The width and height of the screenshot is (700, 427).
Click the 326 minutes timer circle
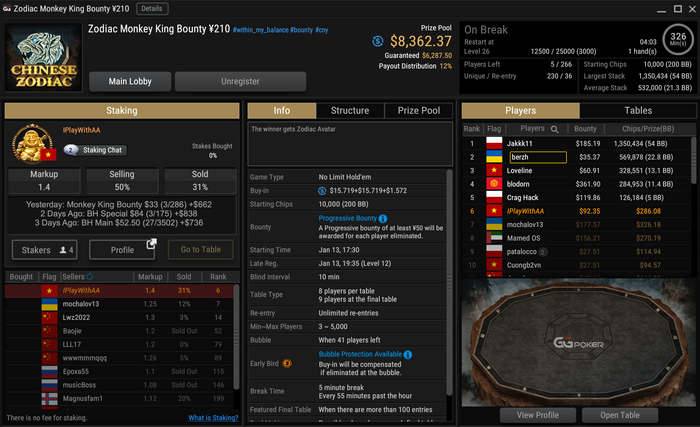pos(678,39)
